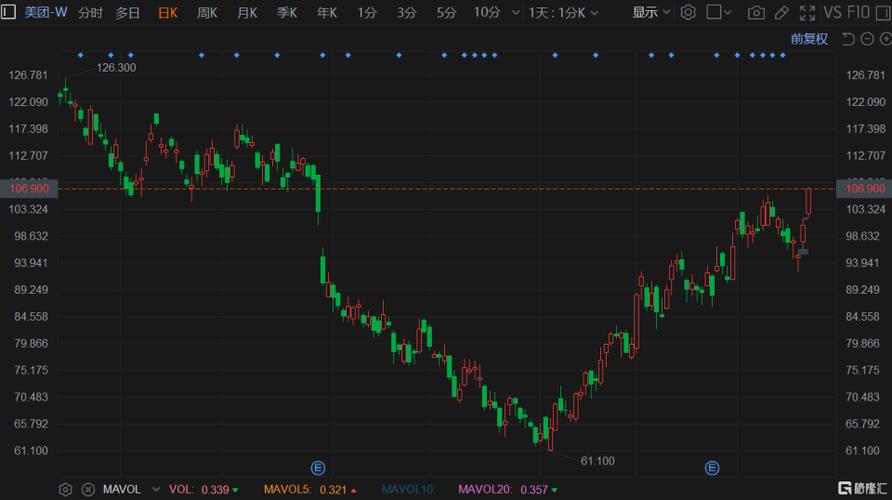Open VS compare button
This screenshot has width=892, height=500.
click(x=832, y=13)
